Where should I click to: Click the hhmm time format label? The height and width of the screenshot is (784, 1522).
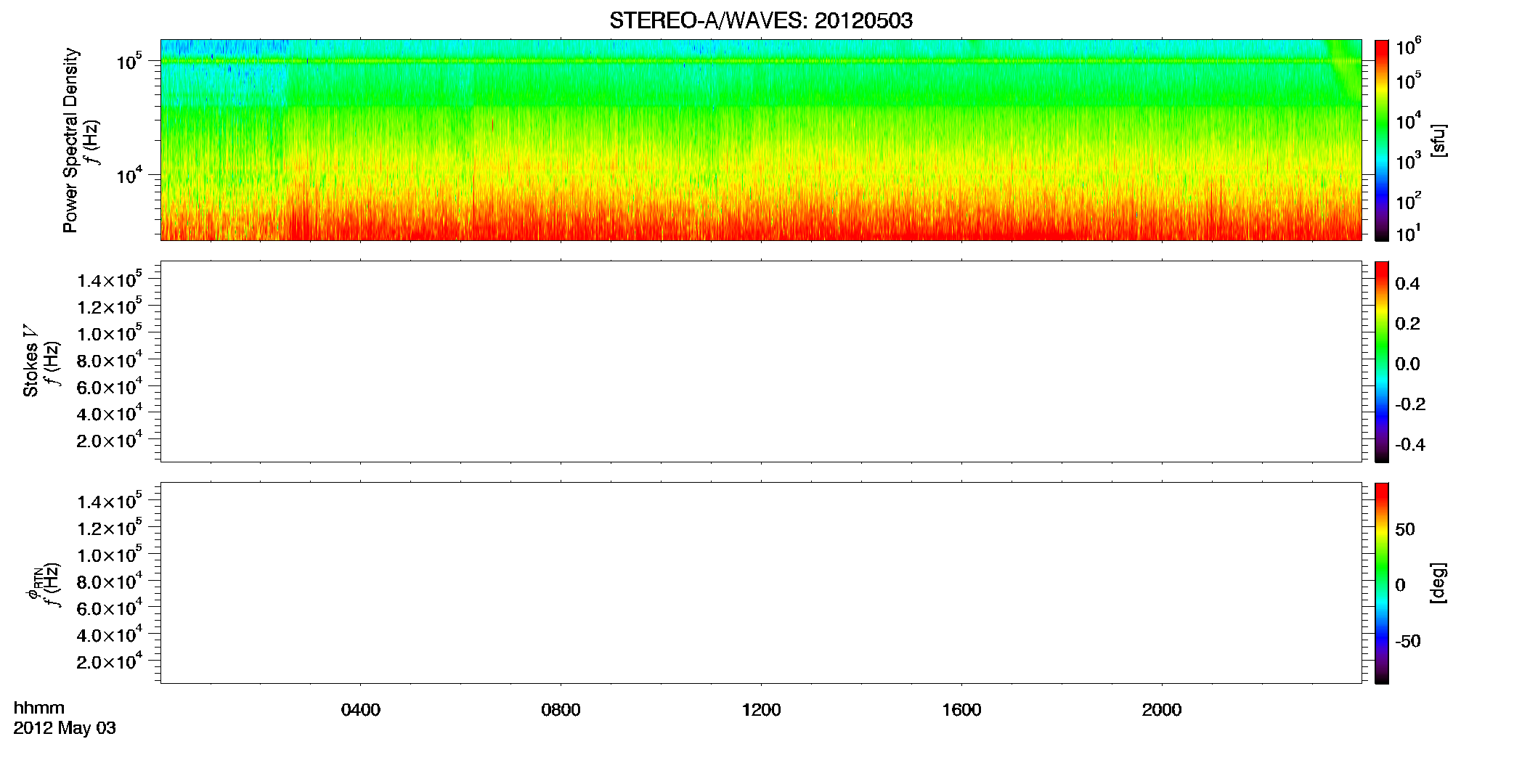(x=39, y=708)
